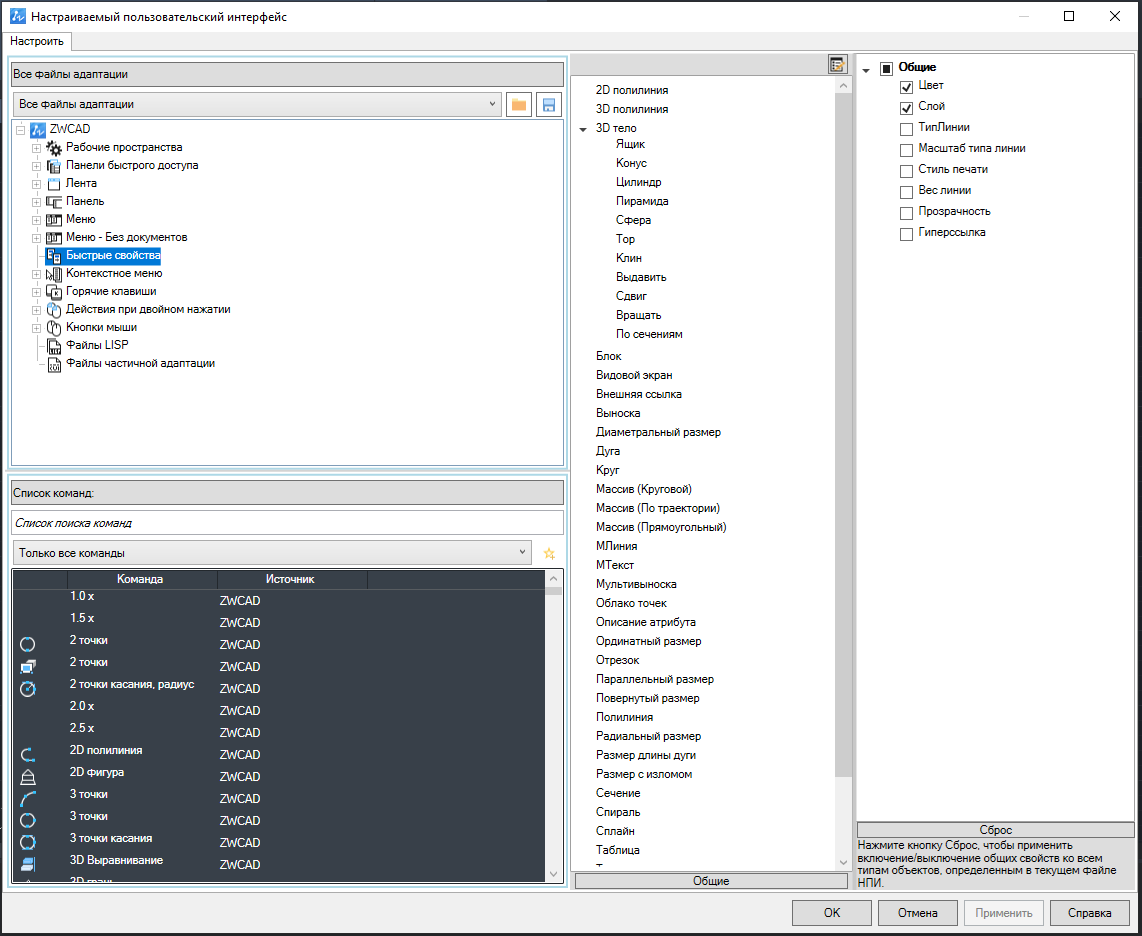The width and height of the screenshot is (1142, 936).
Task: Click the Файлы LISP node icon
Action: (x=54, y=346)
